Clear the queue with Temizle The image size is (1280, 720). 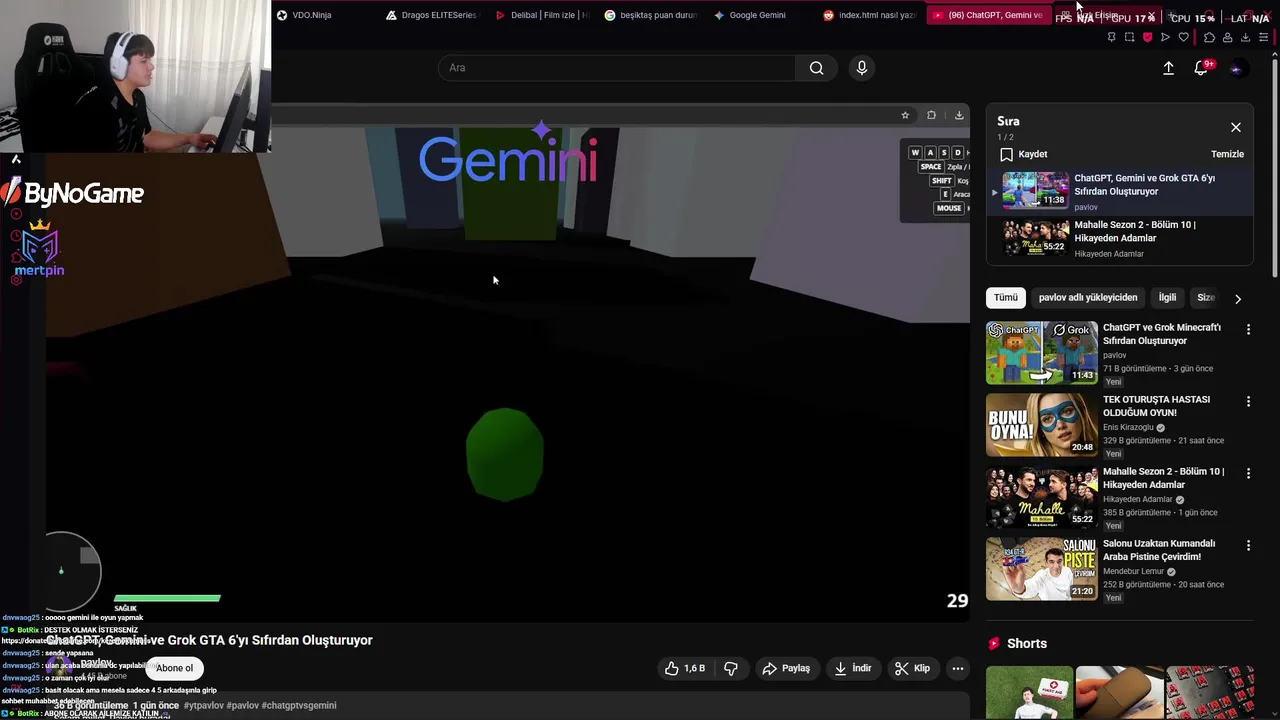click(1227, 154)
